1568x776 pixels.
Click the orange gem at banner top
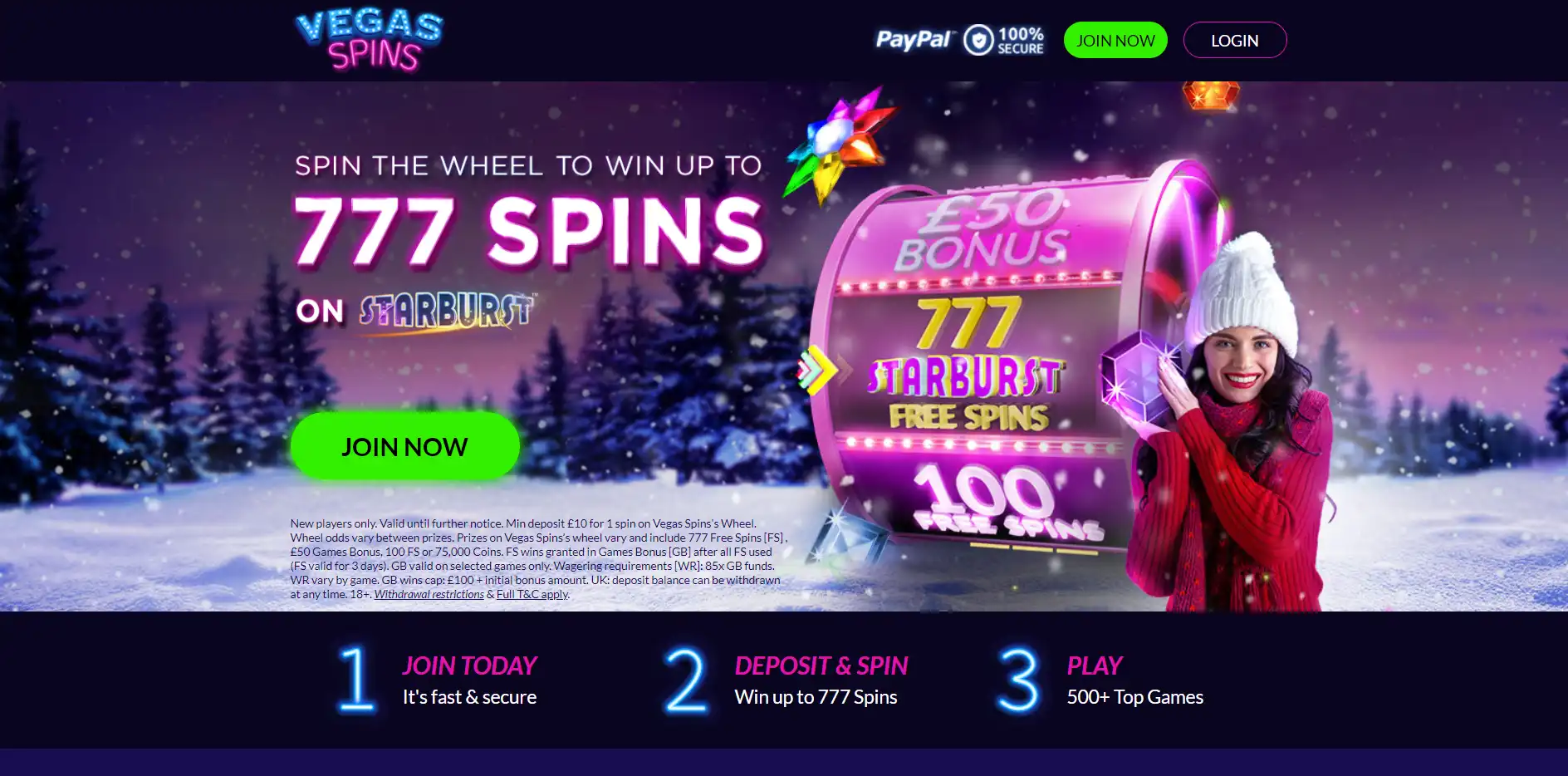(x=1211, y=95)
